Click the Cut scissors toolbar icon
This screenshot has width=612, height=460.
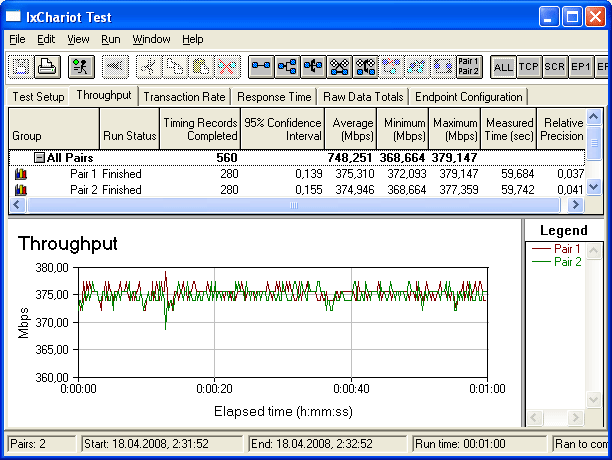(x=149, y=67)
